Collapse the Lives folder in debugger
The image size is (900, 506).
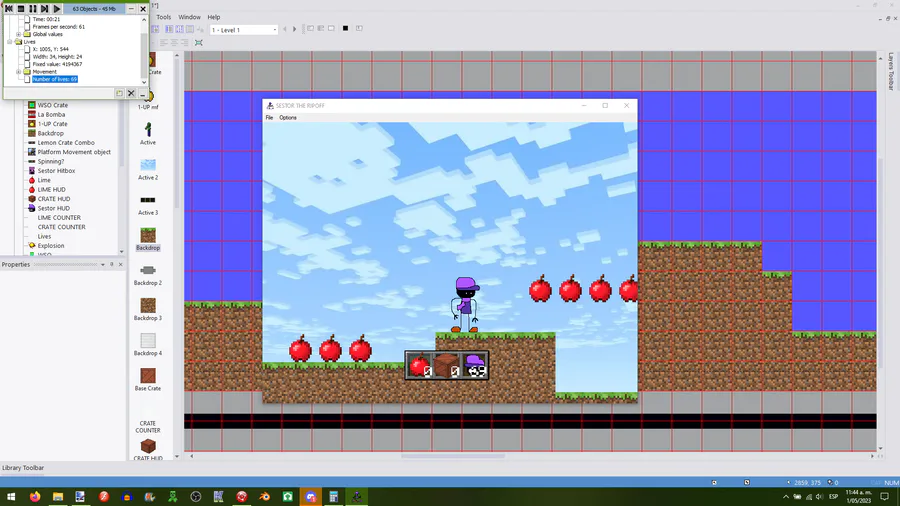pyautogui.click(x=10, y=41)
